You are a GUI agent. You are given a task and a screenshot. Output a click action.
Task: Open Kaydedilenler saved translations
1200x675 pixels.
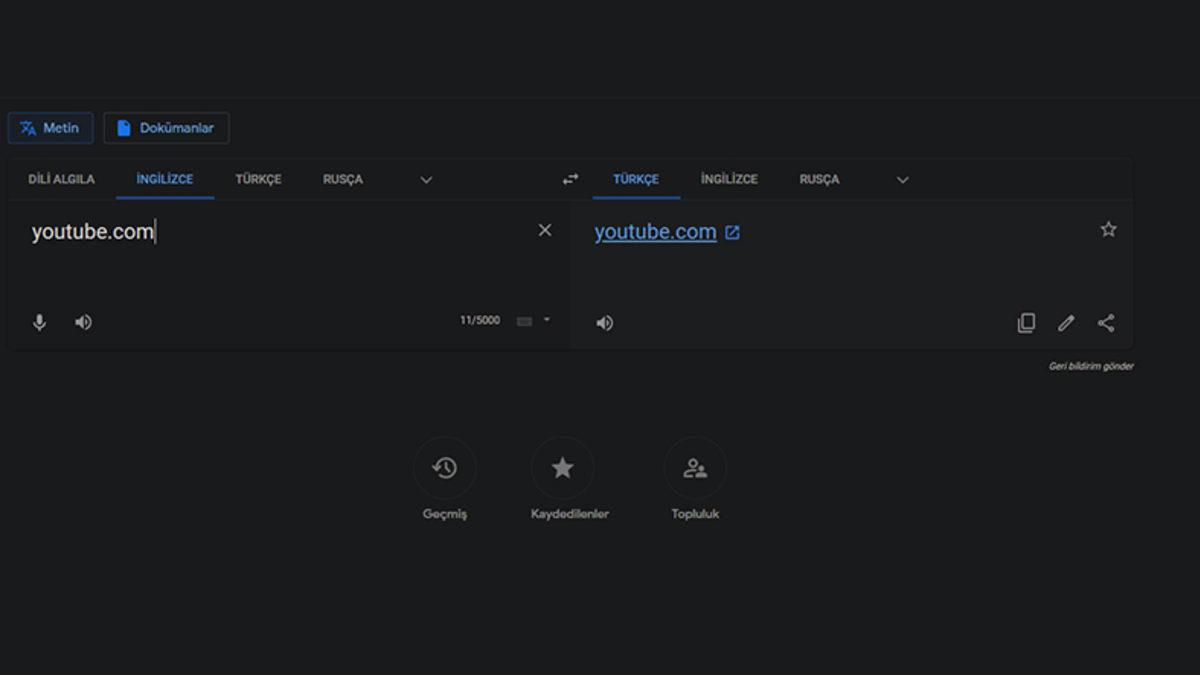tap(563, 468)
